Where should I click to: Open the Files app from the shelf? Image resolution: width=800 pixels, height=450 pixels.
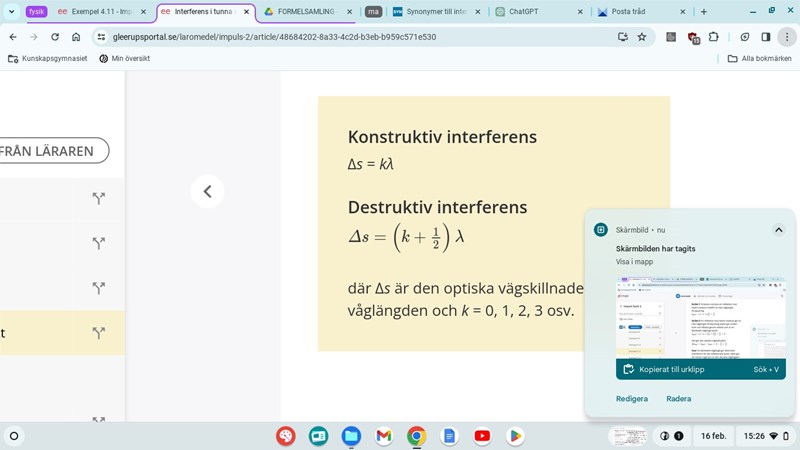click(351, 436)
